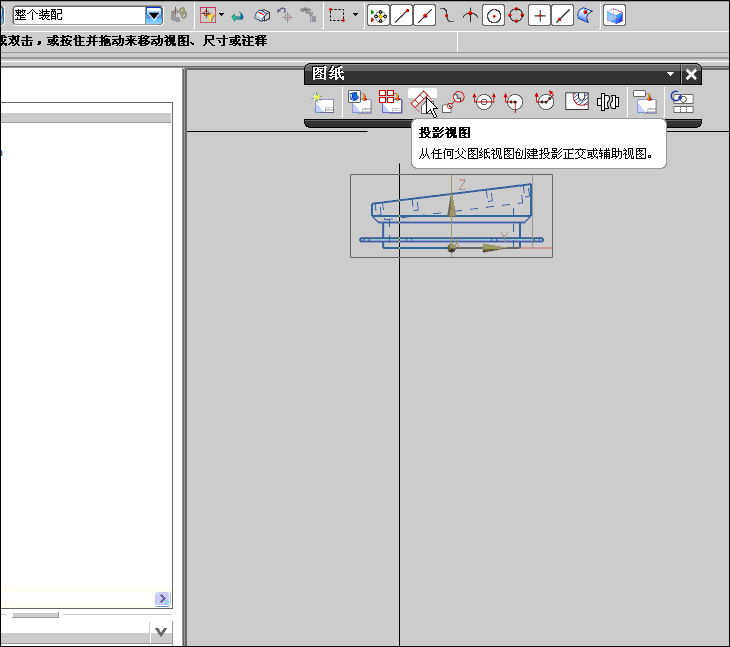Select the 投影视图 Projected View tool
The height and width of the screenshot is (647, 730).
(x=422, y=101)
